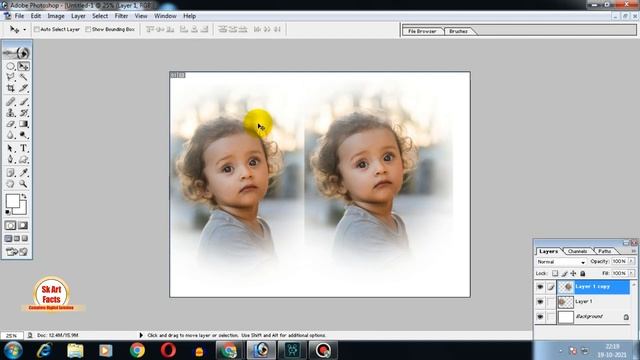The width and height of the screenshot is (640, 360).
Task: Switch to Quick Mask mode
Action: [x=23, y=225]
